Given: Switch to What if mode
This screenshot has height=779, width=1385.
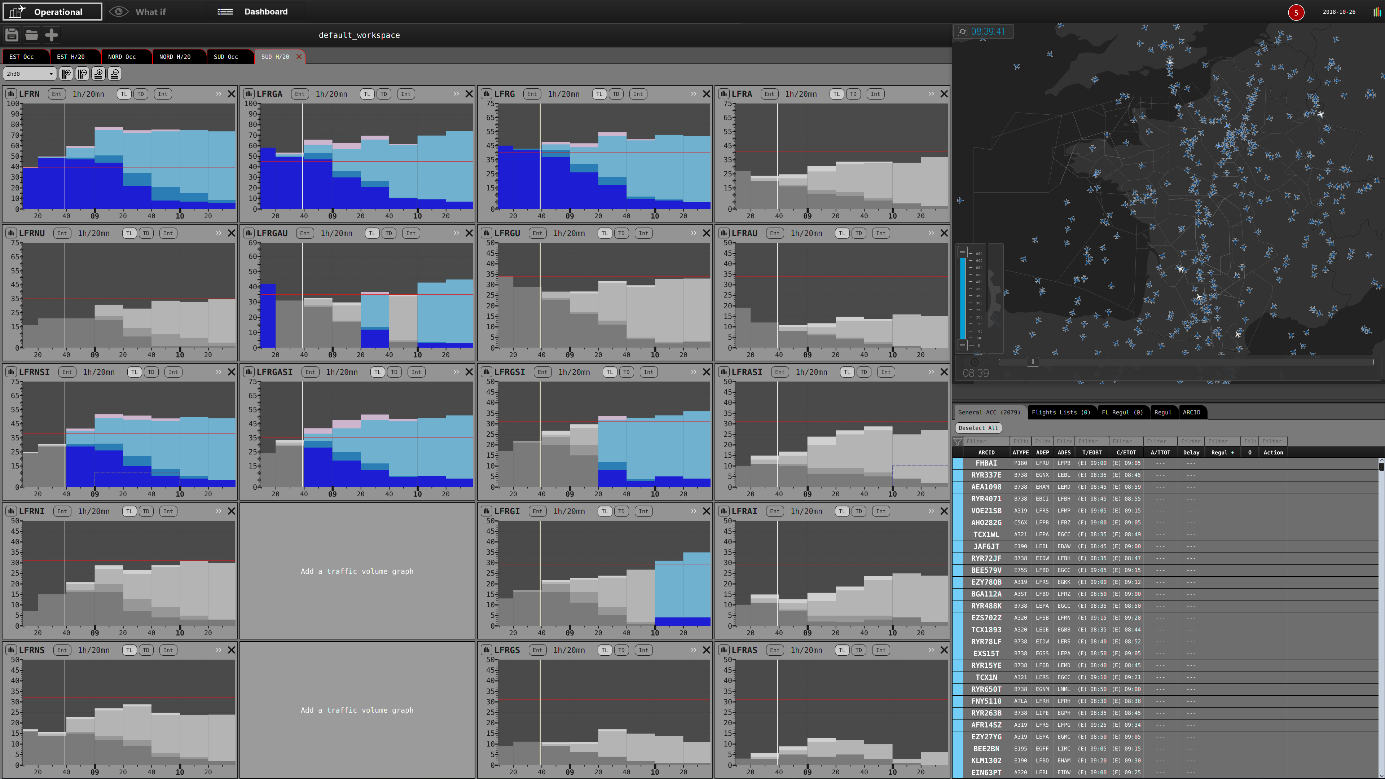Looking at the screenshot, I should point(138,12).
